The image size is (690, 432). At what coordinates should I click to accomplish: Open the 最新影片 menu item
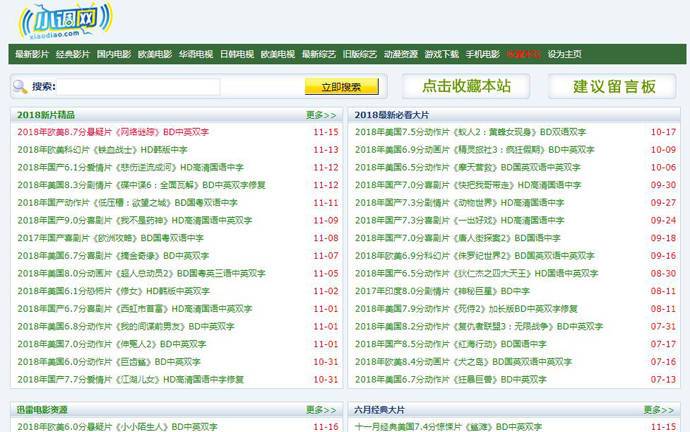click(x=31, y=54)
